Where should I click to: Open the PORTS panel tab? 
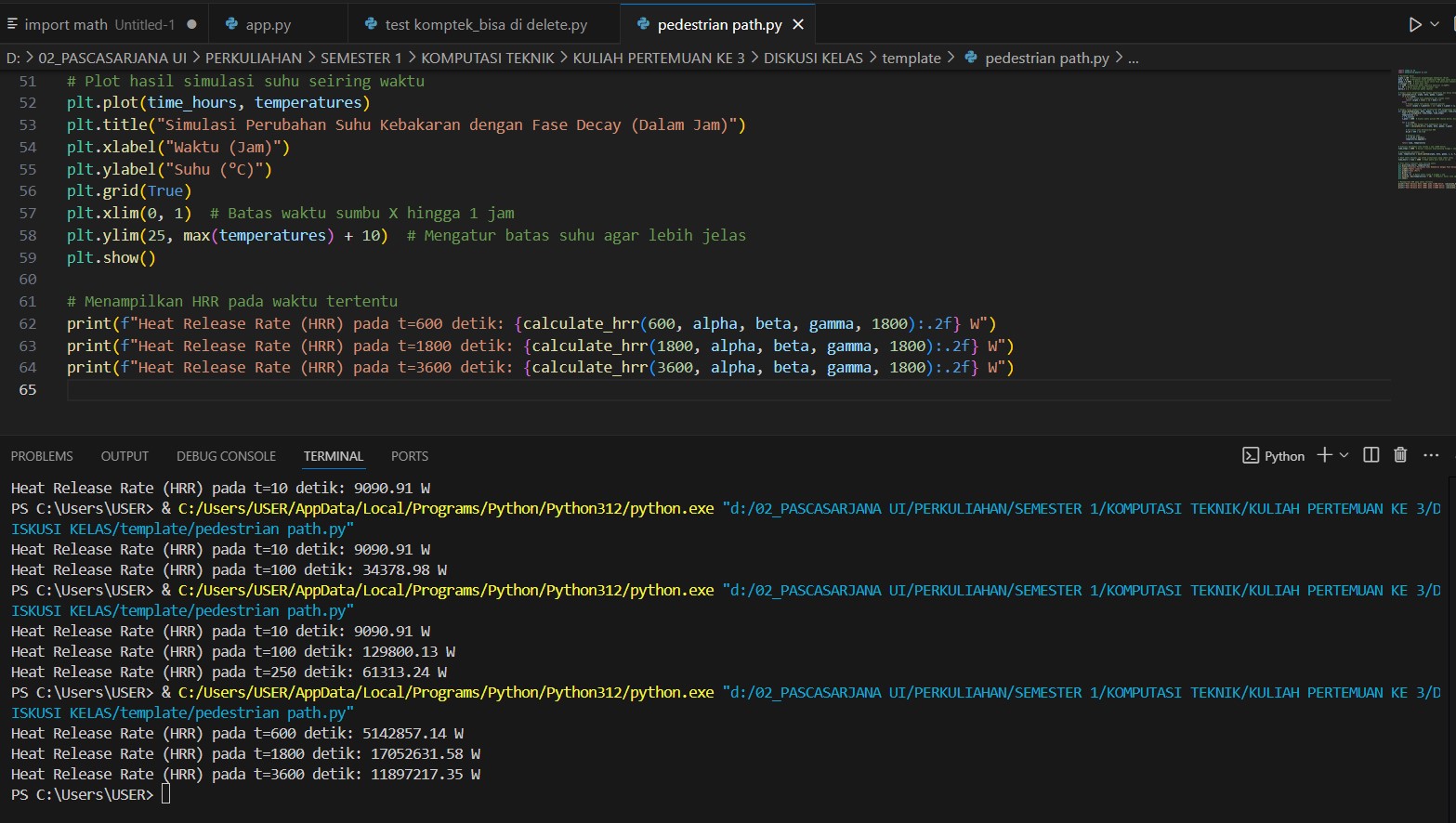(x=410, y=456)
